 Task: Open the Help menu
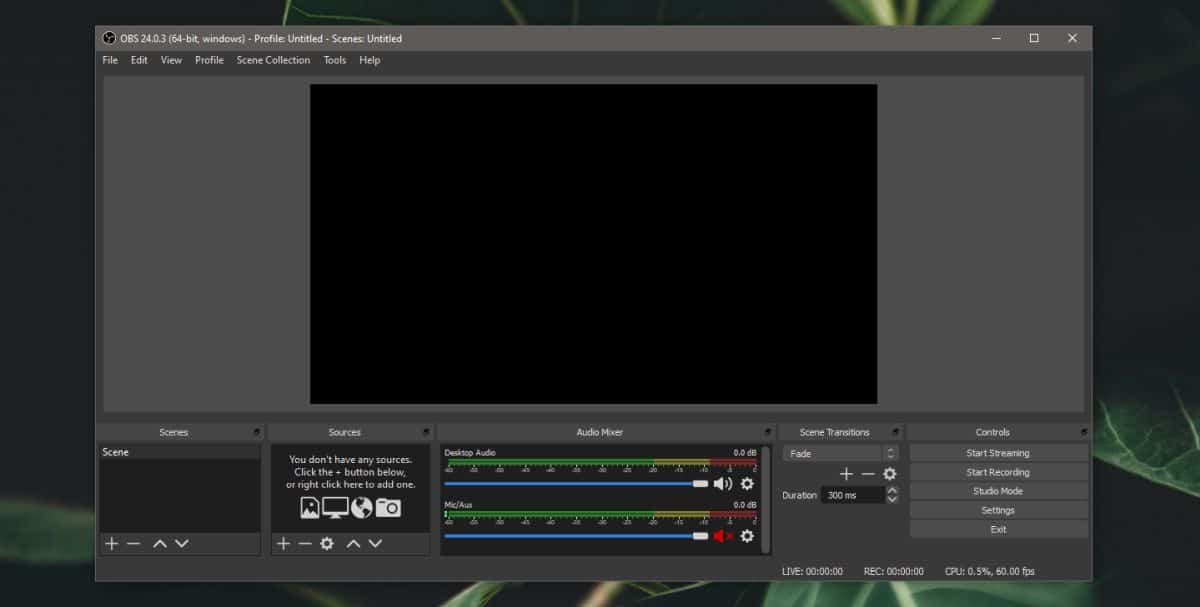[370, 60]
